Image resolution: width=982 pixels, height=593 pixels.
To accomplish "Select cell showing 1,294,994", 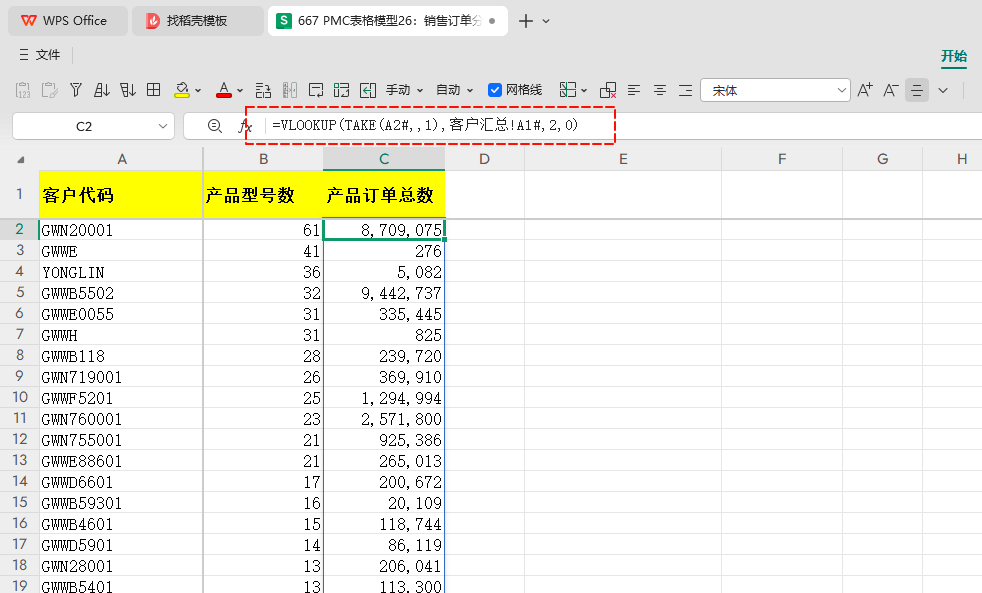I will coord(384,398).
